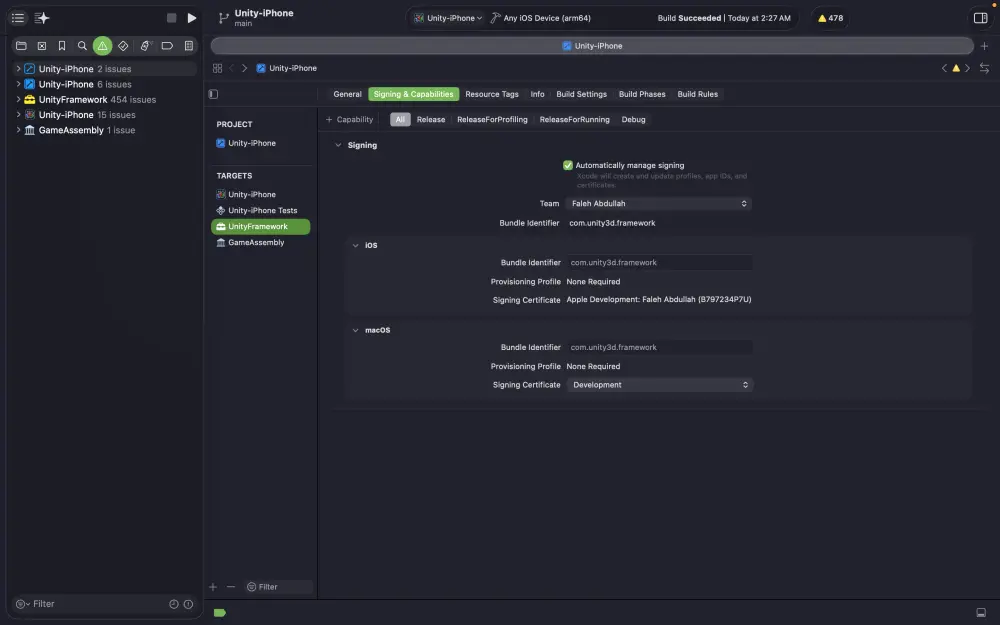Image resolution: width=1000 pixels, height=625 pixels.
Task: Run the Unity-iPhone scheme
Action: click(191, 18)
